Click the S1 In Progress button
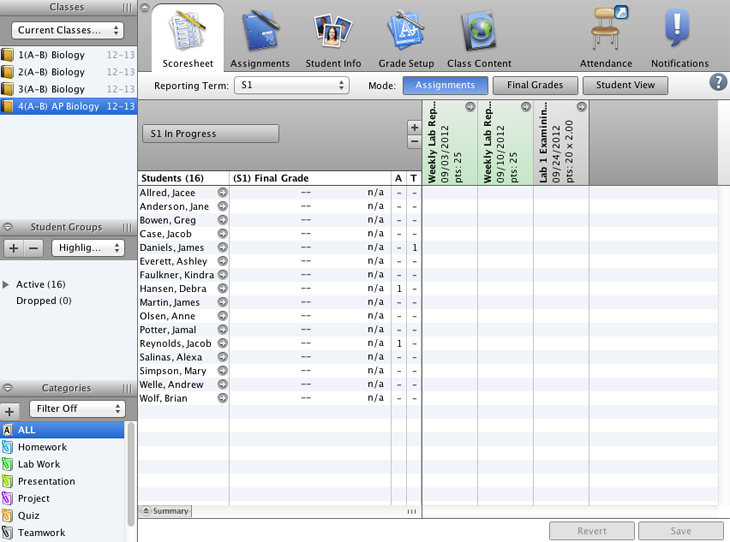Viewport: 730px width, 542px height. [x=209, y=134]
